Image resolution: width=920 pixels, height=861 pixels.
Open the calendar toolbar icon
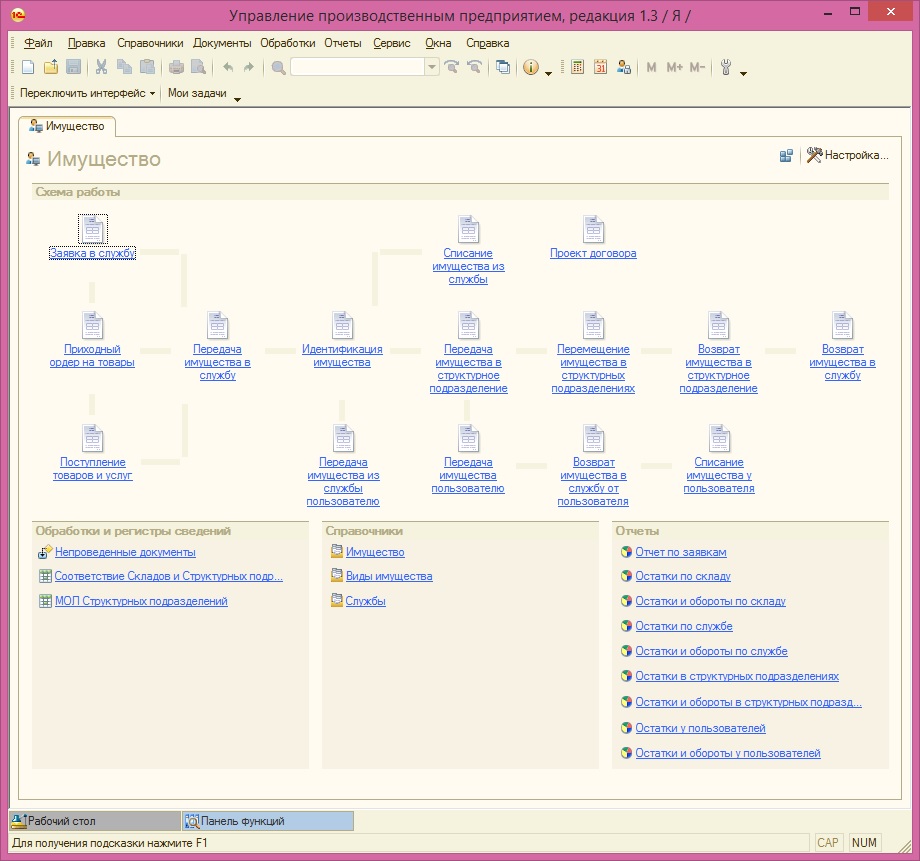coord(601,68)
